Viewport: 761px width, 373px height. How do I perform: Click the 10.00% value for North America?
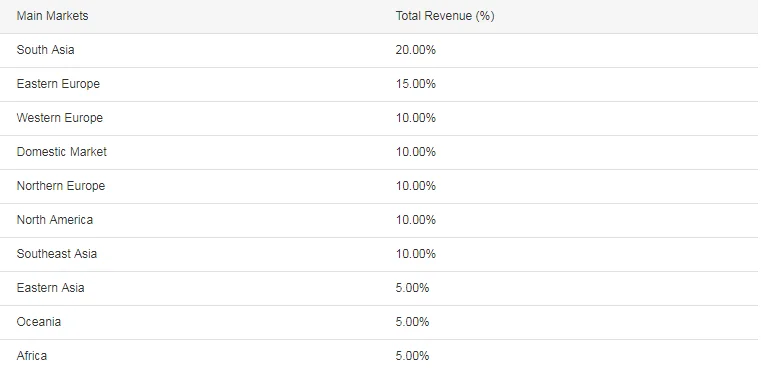[x=415, y=220]
